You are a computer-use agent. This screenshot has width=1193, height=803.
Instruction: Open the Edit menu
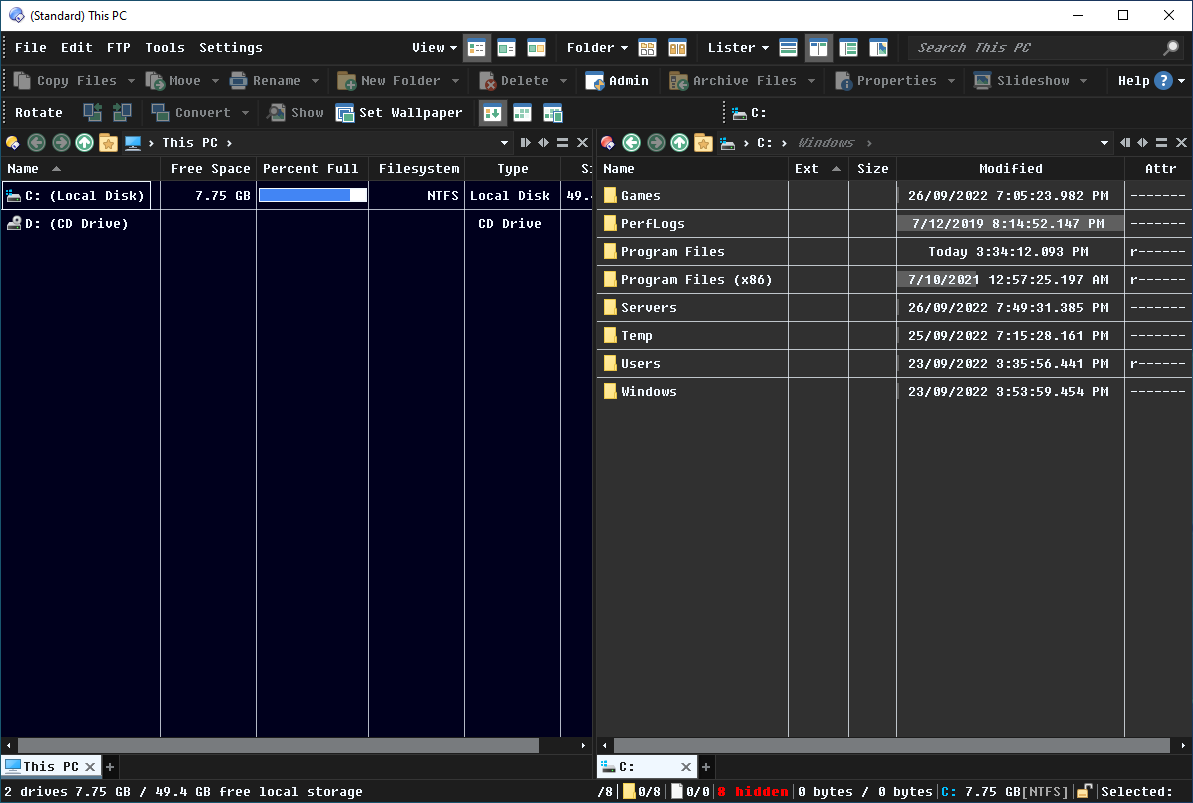coord(77,48)
